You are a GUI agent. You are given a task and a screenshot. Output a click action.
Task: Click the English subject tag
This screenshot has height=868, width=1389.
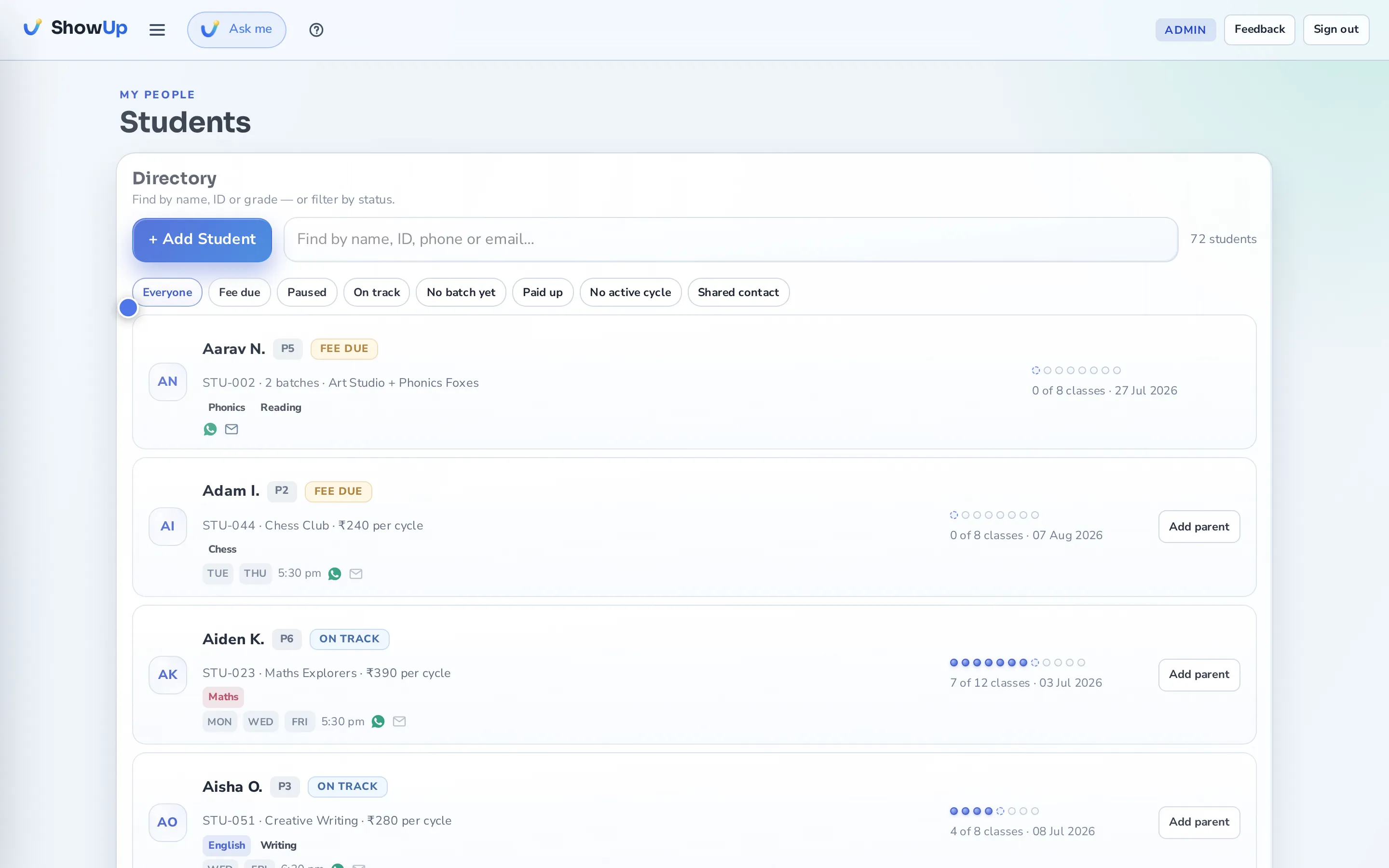click(226, 846)
